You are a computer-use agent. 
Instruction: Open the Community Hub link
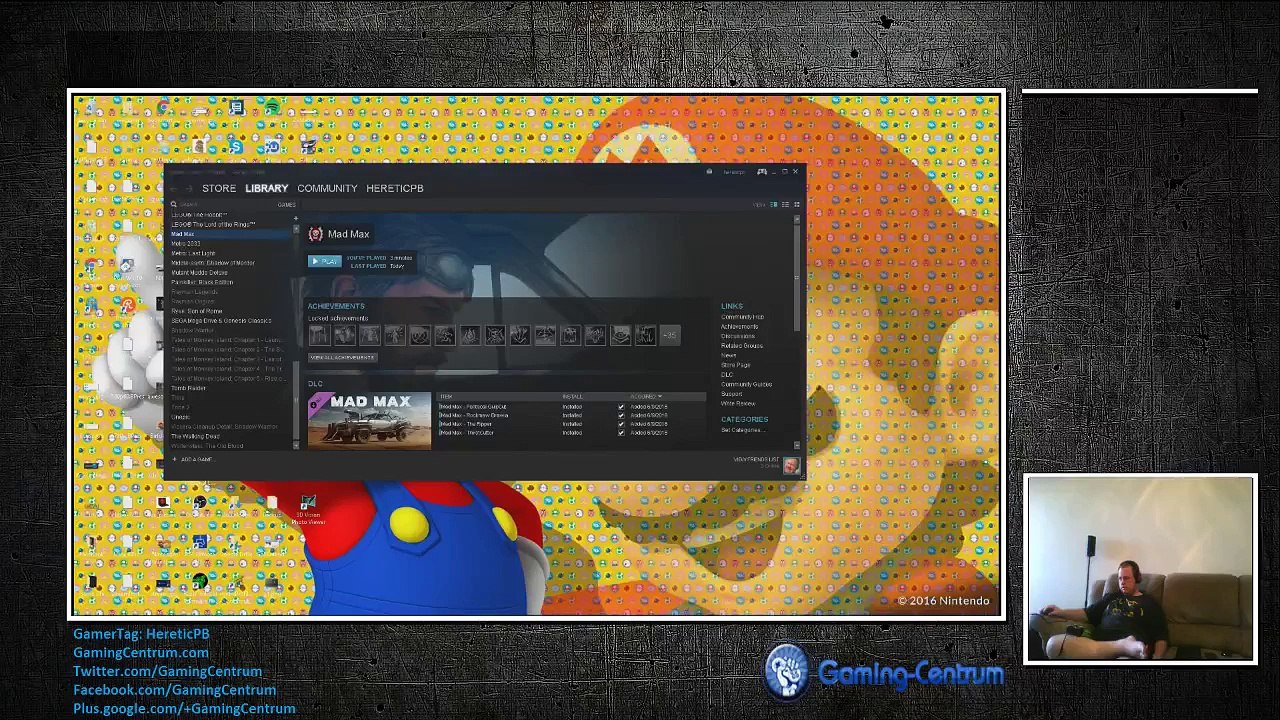coord(742,317)
